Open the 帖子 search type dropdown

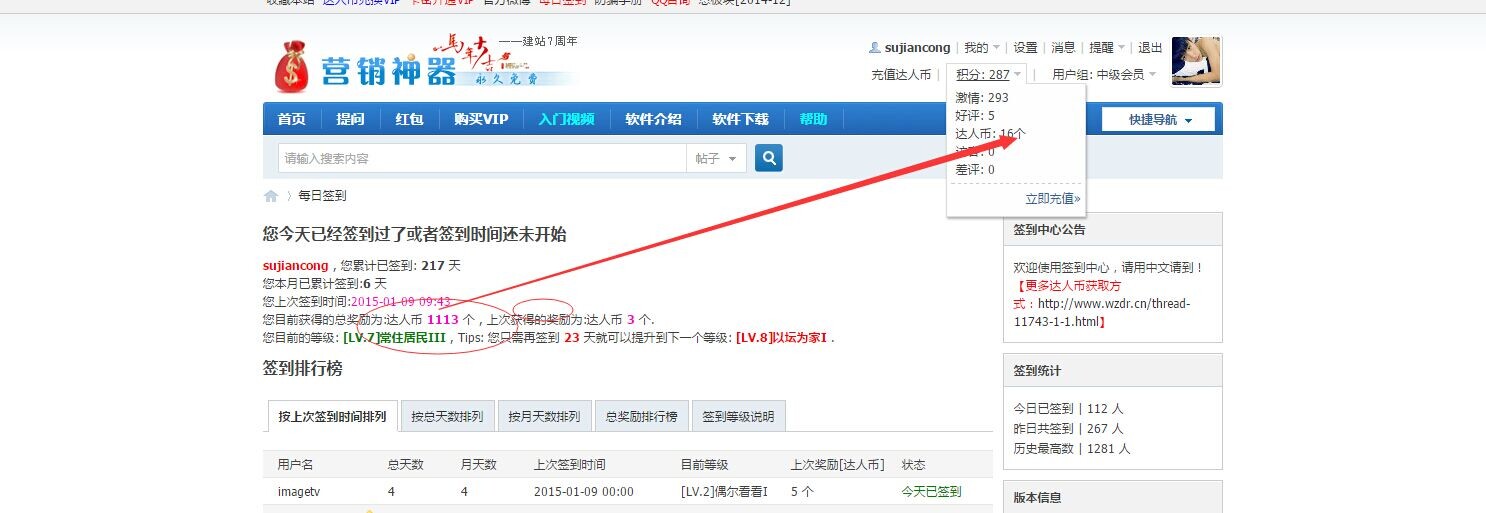[x=716, y=158]
